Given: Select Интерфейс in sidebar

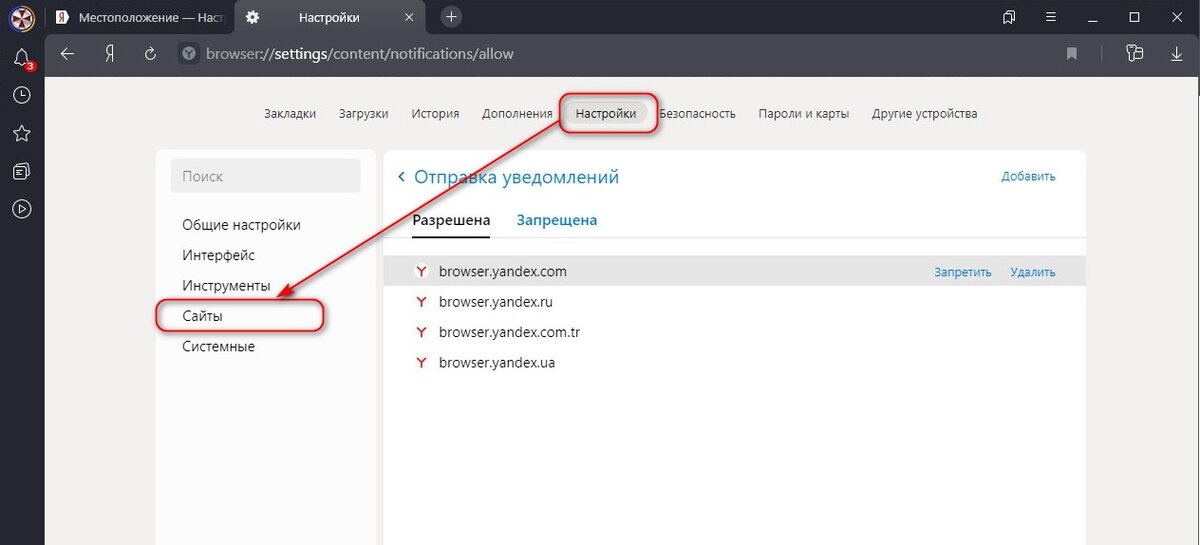Looking at the screenshot, I should point(218,255).
